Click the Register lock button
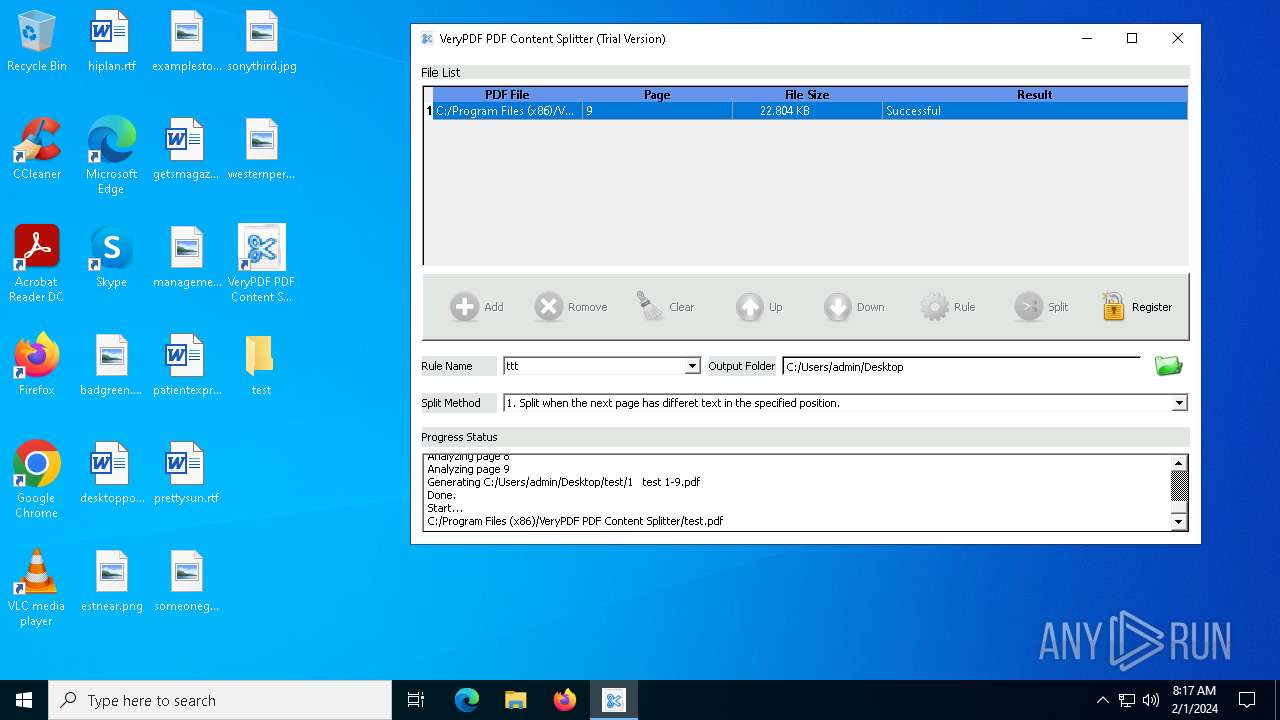The height and width of the screenshot is (720, 1280). (x=1136, y=307)
